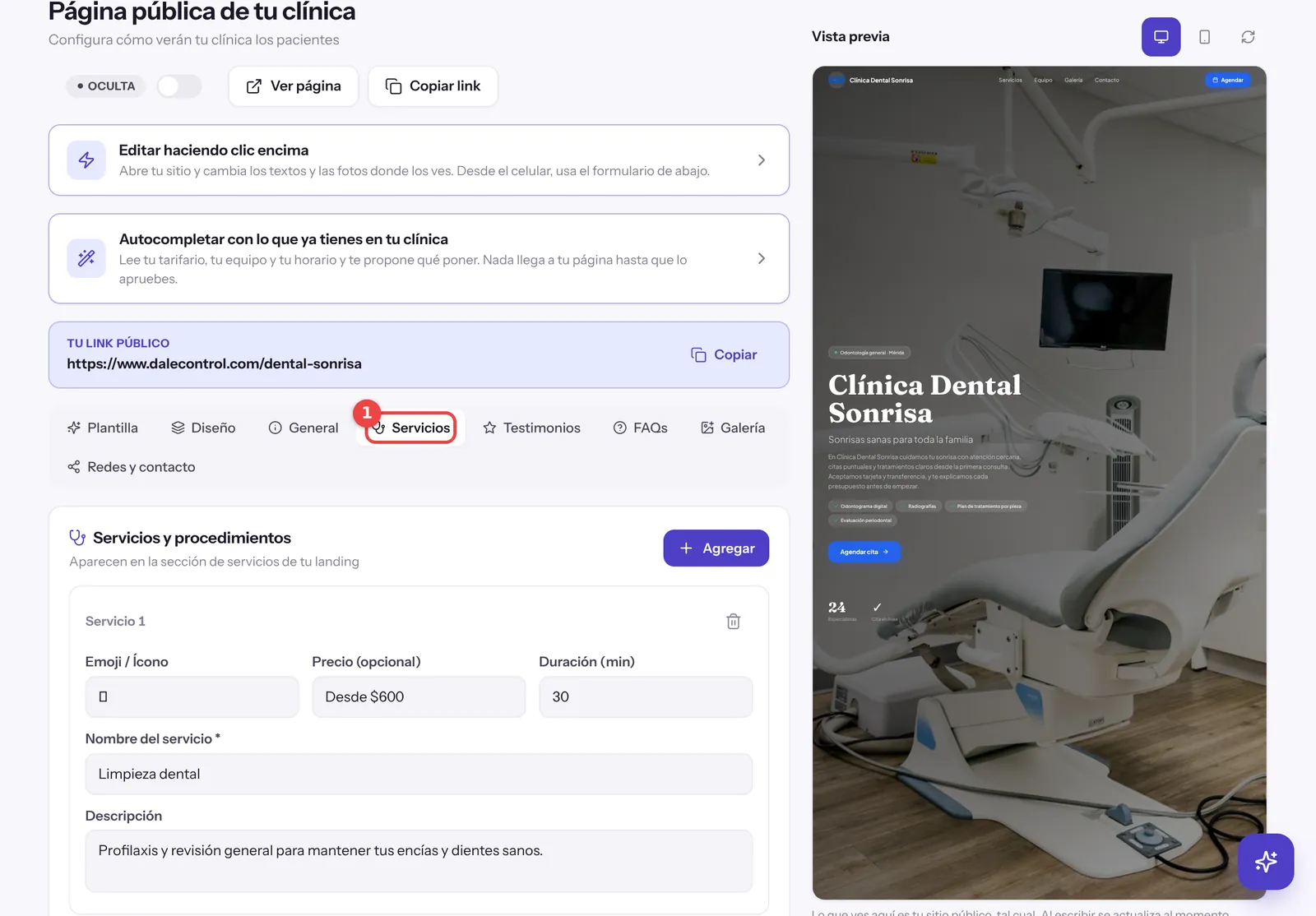This screenshot has width=1316, height=916.
Task: Click 'Agendar cita' button in preview
Action: point(864,552)
